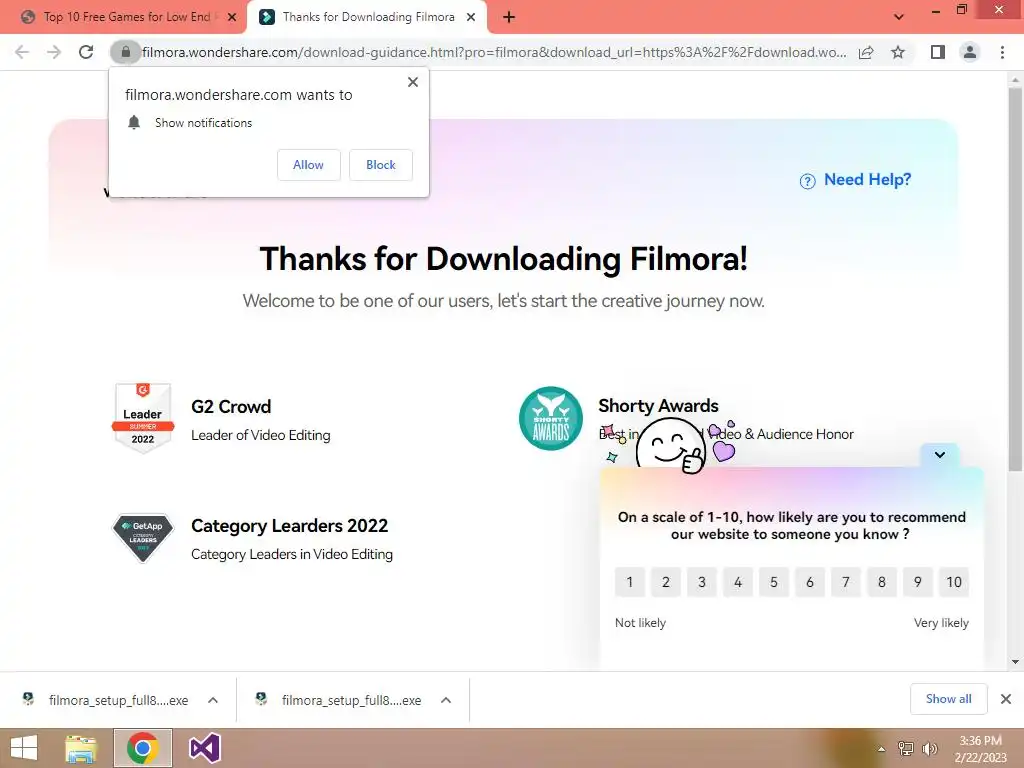Click the browser back arrow
Viewport: 1024px width, 768px height.
pyautogui.click(x=22, y=52)
